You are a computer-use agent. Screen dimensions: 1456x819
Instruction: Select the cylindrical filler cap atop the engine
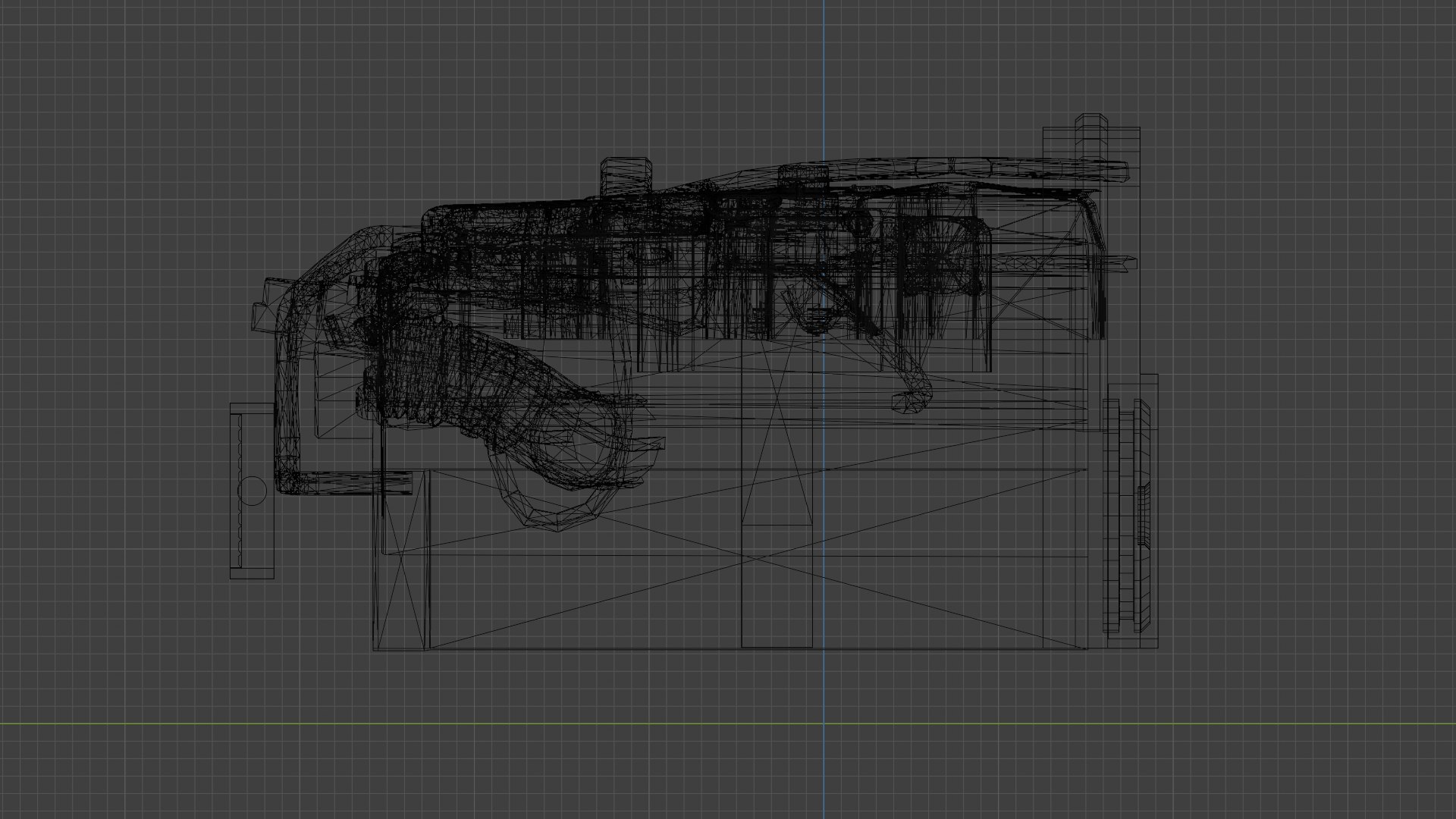[x=626, y=178]
